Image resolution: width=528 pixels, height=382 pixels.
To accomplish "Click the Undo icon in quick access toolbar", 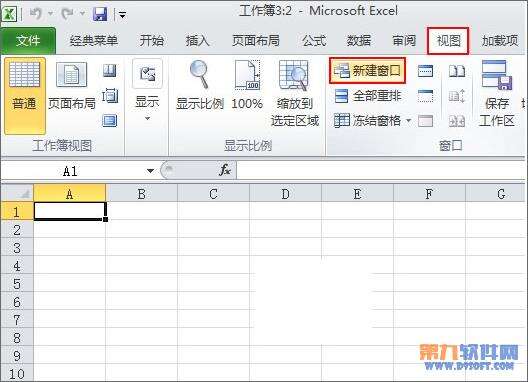I will [36, 14].
